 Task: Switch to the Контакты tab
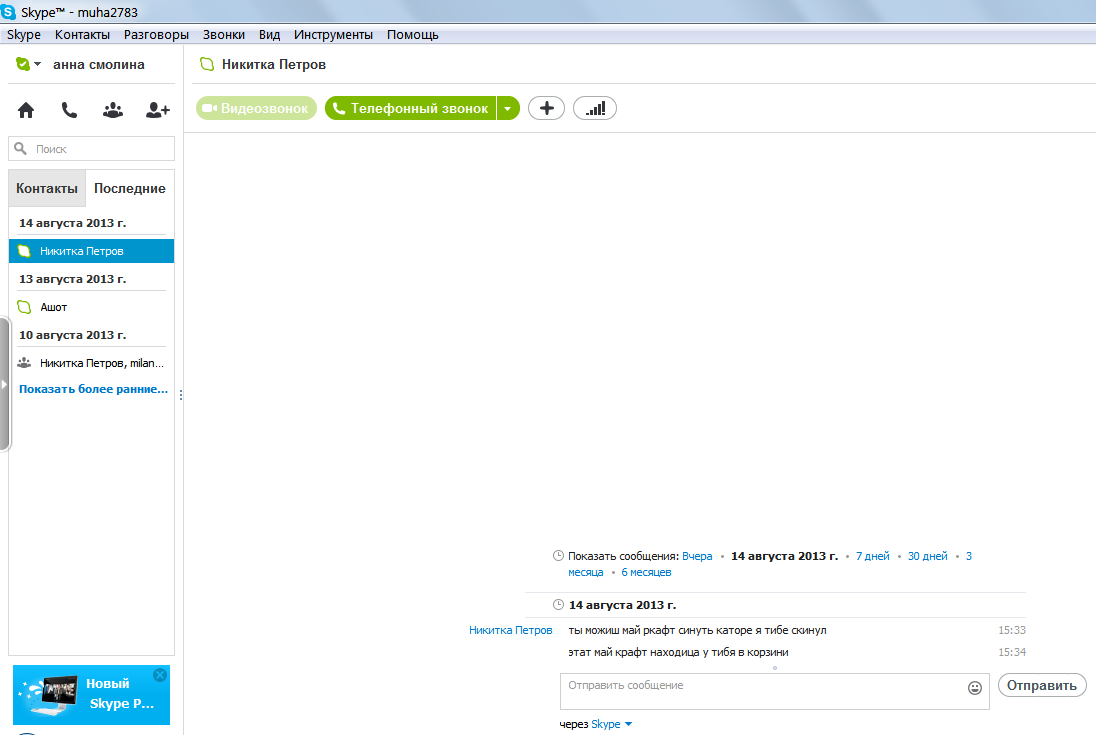[x=47, y=188]
